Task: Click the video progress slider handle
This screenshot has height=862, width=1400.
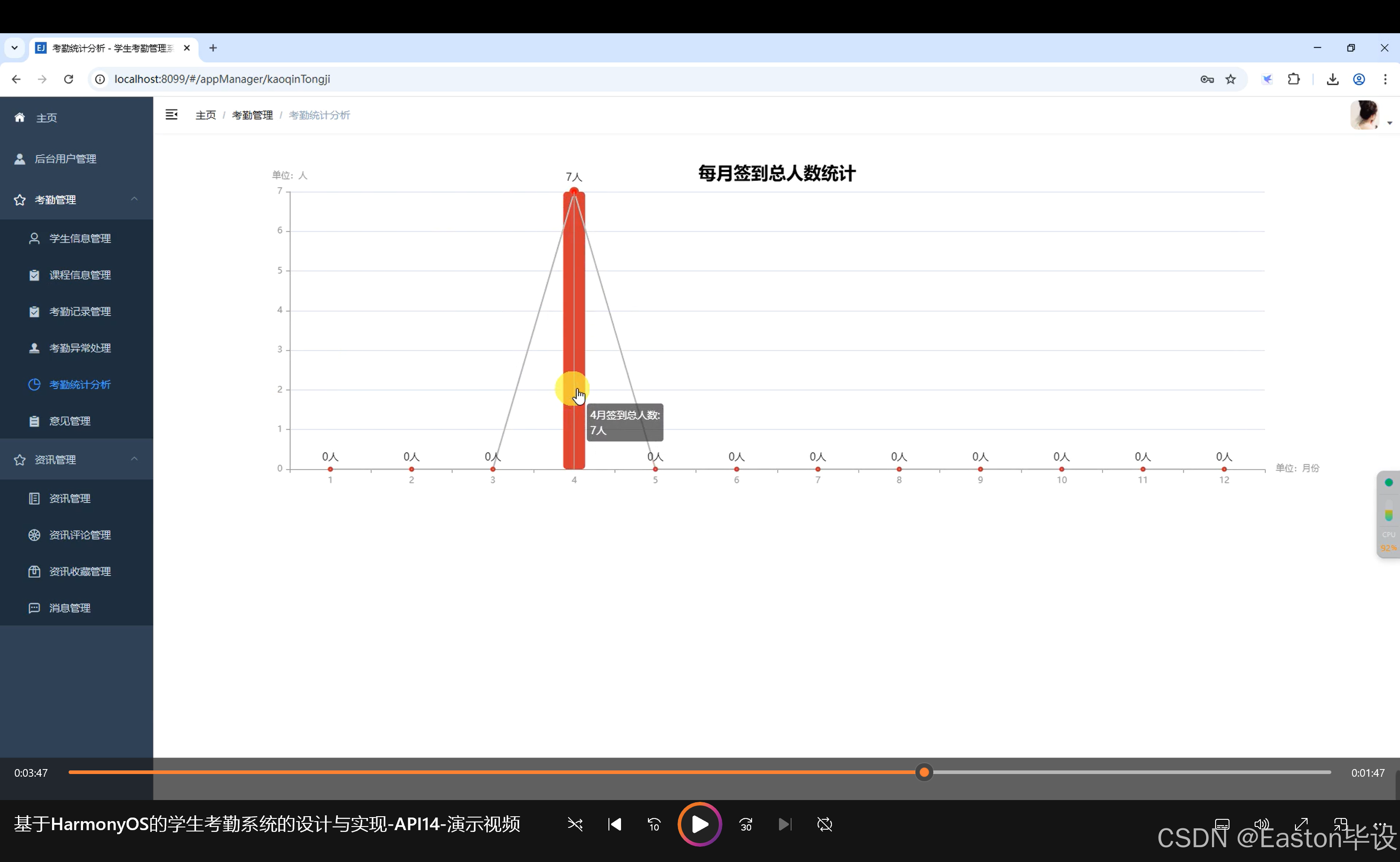Action: click(x=923, y=773)
